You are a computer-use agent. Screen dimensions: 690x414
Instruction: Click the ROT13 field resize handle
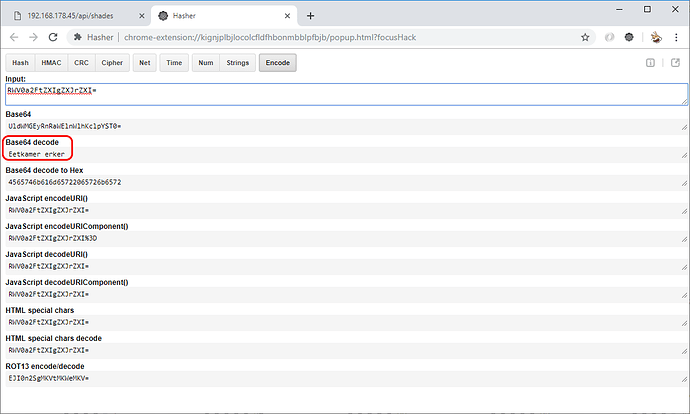[x=684, y=380]
